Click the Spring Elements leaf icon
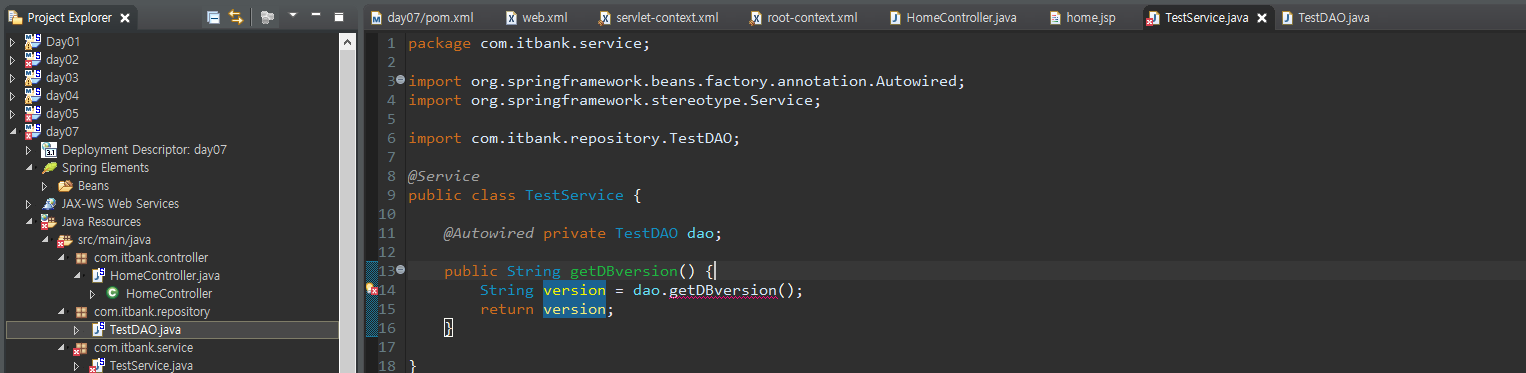Image resolution: width=1526 pixels, height=373 pixels. coord(49,168)
